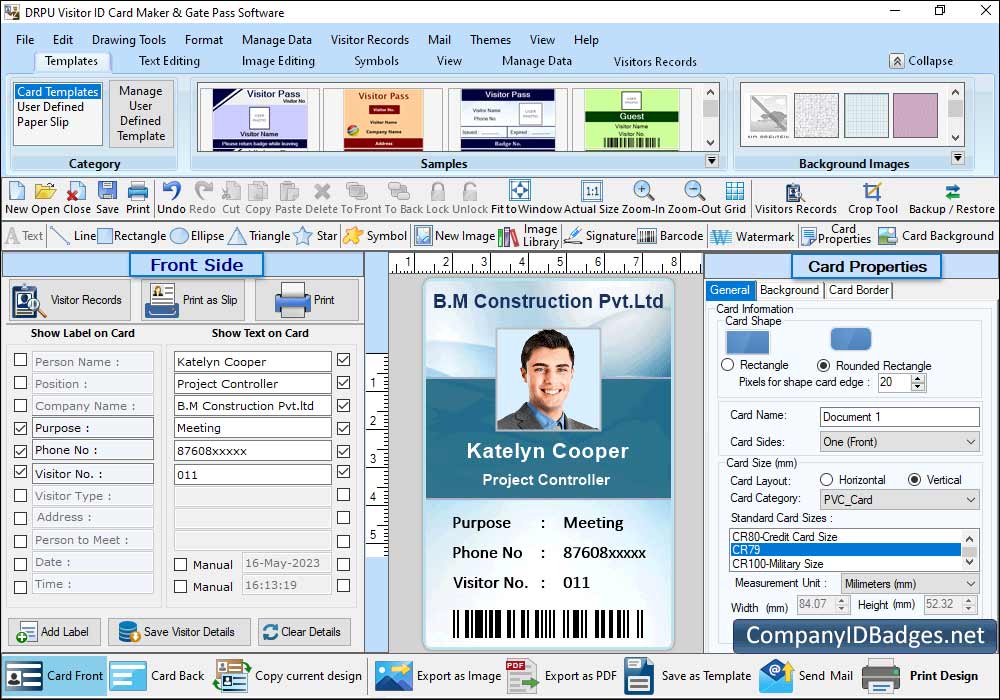Add a Watermark to the card

[753, 237]
